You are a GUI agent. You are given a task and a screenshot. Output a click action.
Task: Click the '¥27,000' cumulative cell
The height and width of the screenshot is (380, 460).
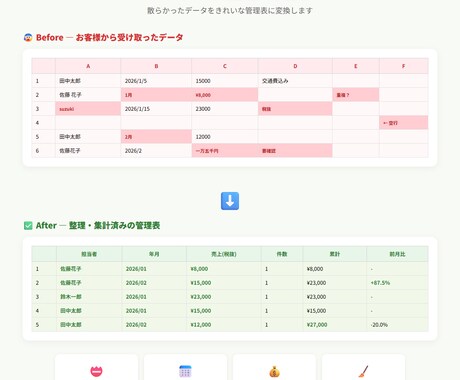click(x=335, y=325)
